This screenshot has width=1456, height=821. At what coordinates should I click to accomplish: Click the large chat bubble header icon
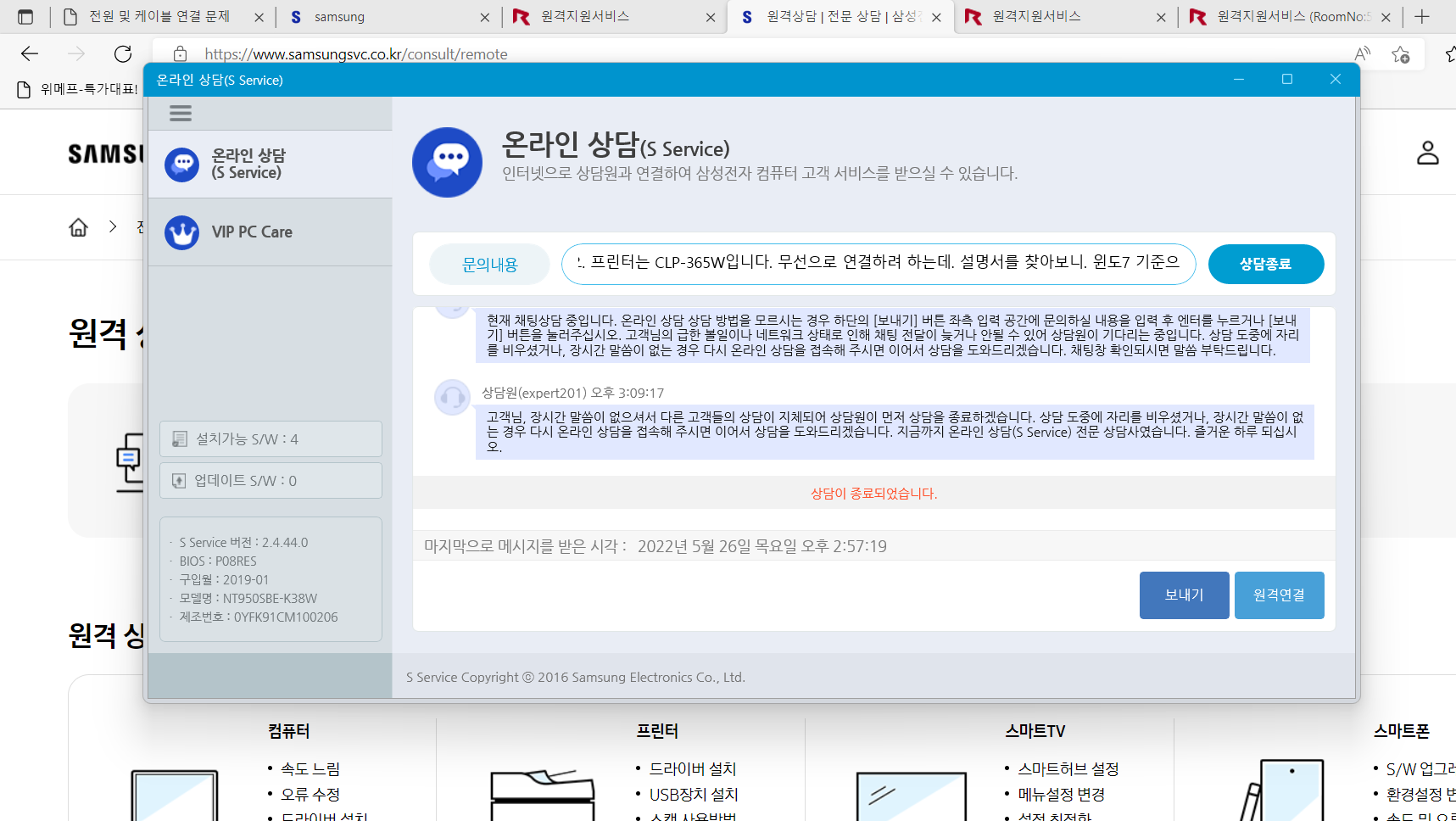(448, 162)
